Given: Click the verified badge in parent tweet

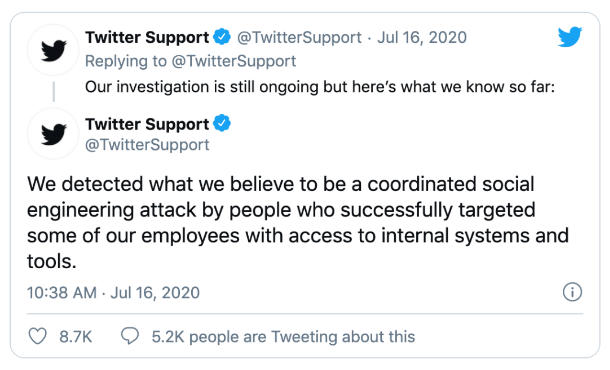Looking at the screenshot, I should tap(222, 37).
